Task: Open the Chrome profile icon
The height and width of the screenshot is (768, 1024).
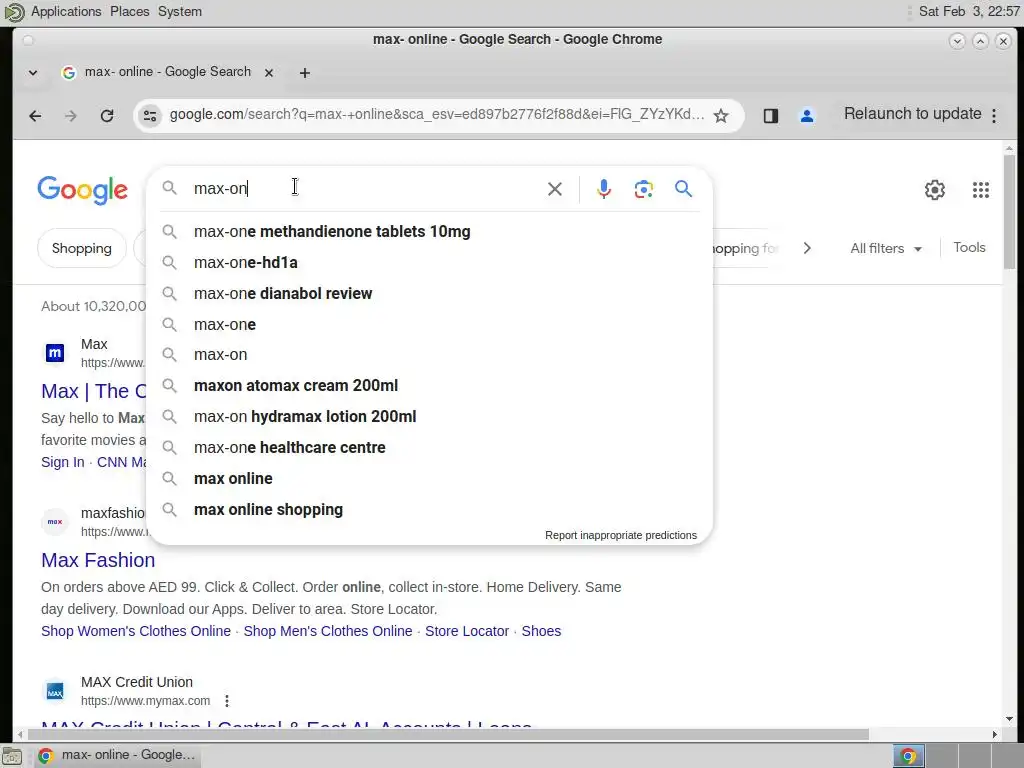Action: point(807,116)
